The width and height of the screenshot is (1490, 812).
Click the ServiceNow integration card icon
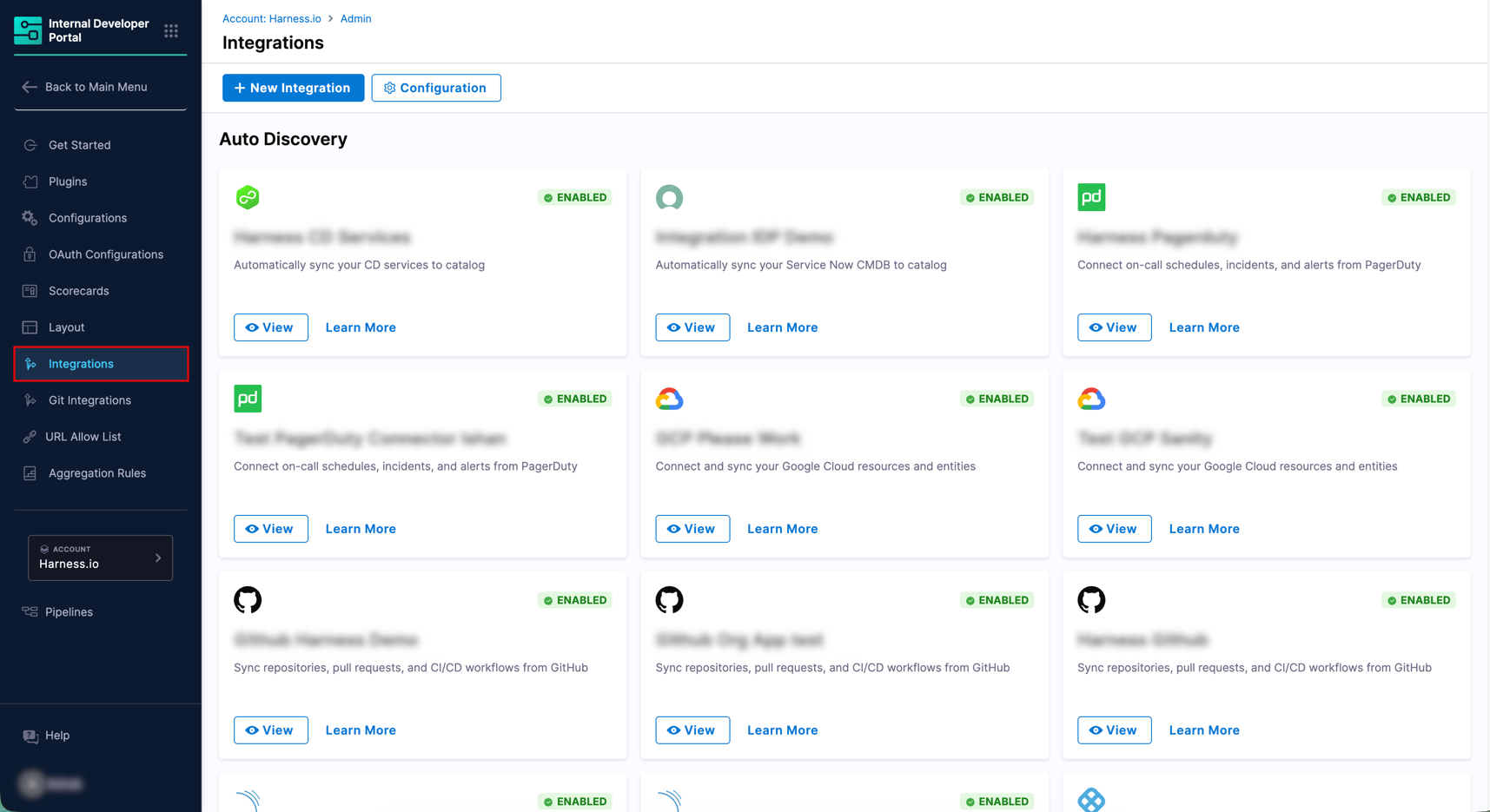(x=669, y=198)
